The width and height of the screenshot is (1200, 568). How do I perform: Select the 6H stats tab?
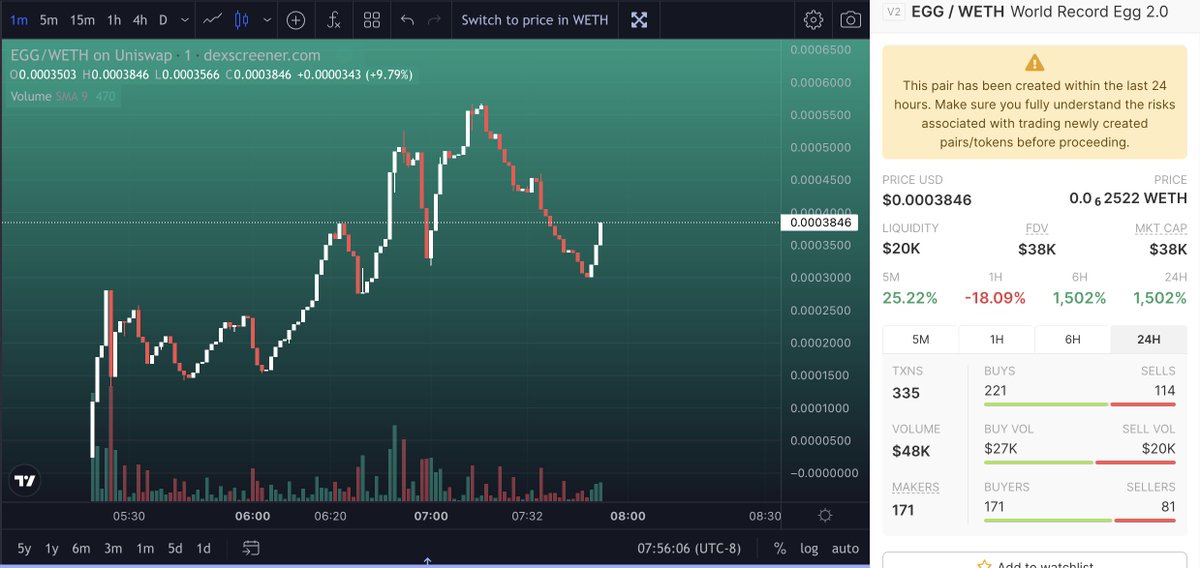1072,339
